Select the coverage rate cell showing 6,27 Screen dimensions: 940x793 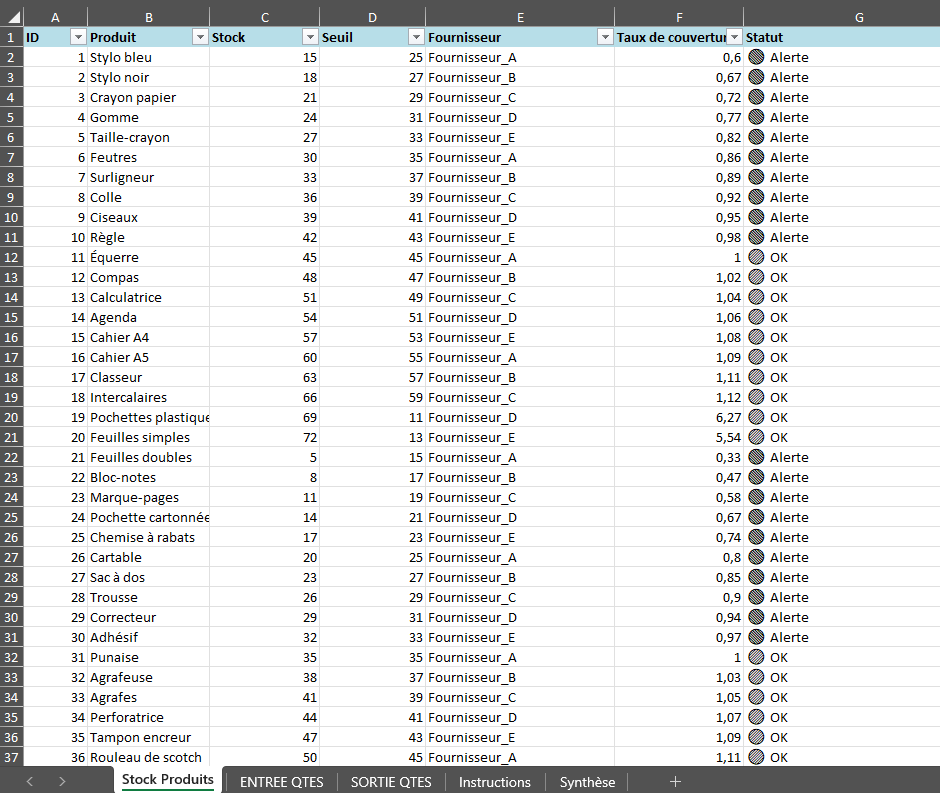[x=679, y=417]
